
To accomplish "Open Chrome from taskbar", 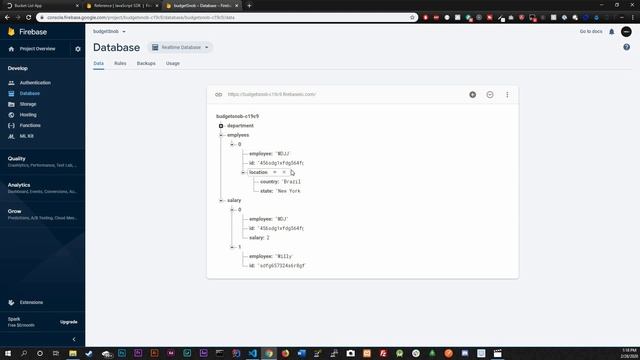I will 269,353.
